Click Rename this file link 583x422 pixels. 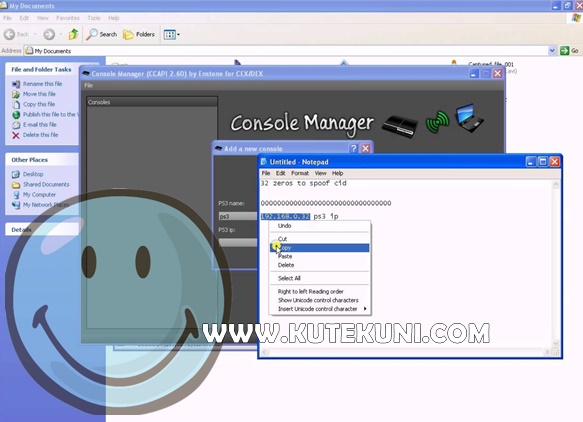point(42,84)
